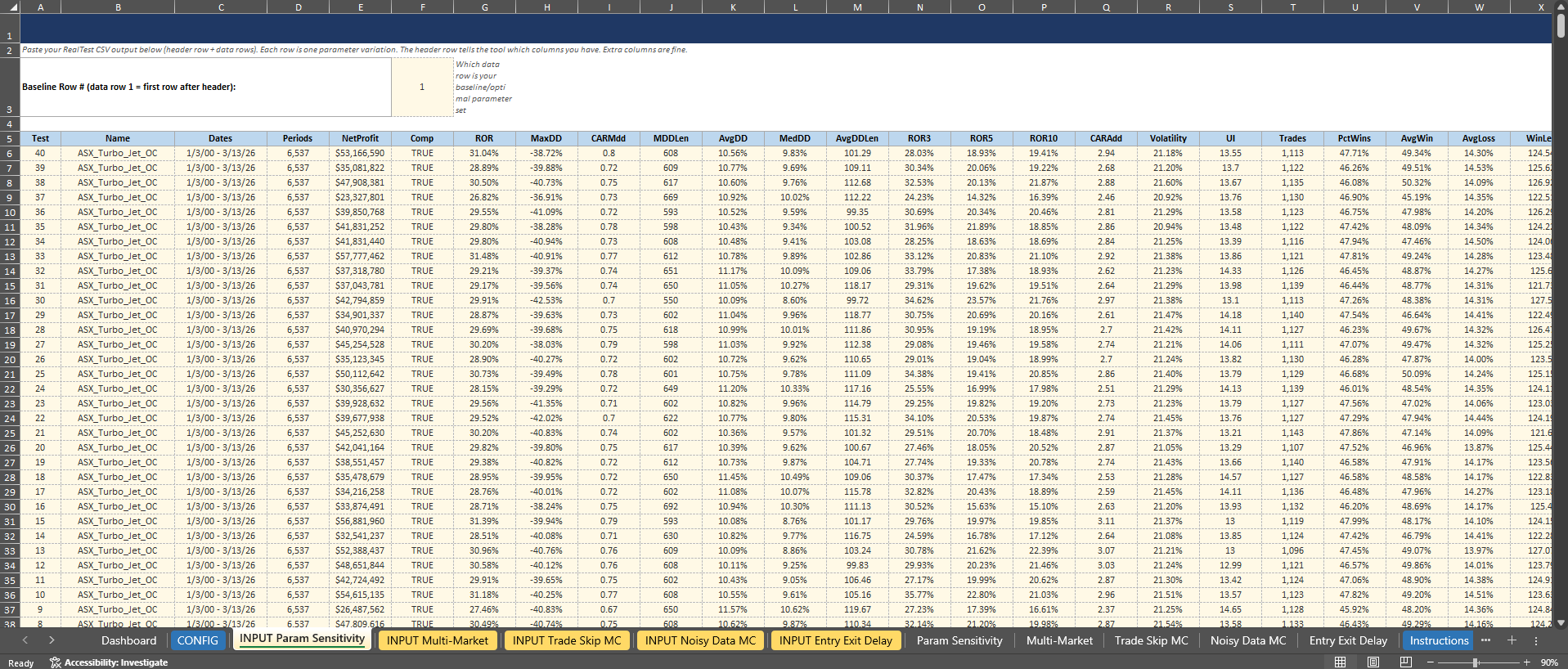The height and width of the screenshot is (669, 1568).
Task: Show more hidden sheet tabs ellipsis
Action: pyautogui.click(x=1485, y=640)
